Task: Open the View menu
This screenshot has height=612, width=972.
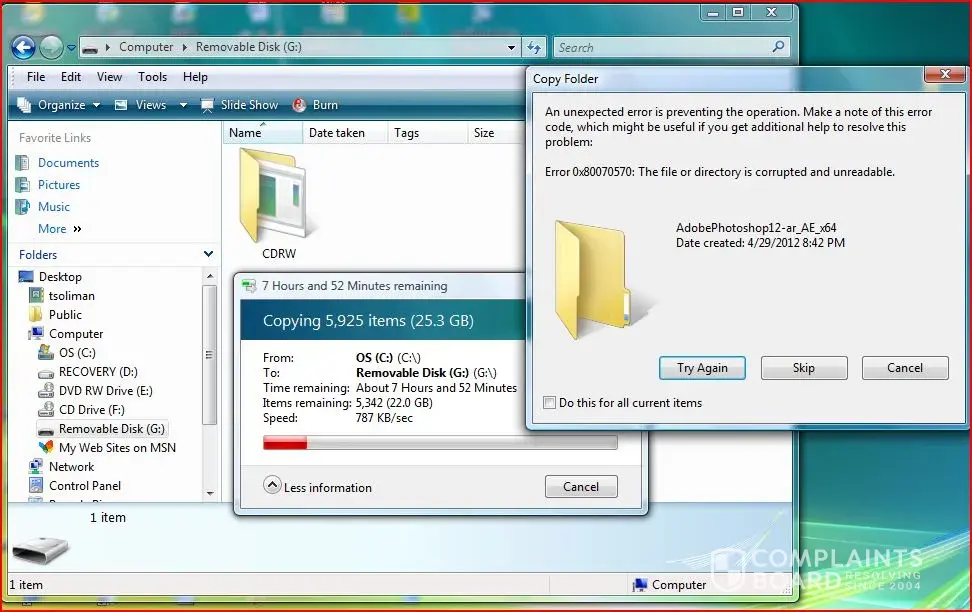Action: 109,77
